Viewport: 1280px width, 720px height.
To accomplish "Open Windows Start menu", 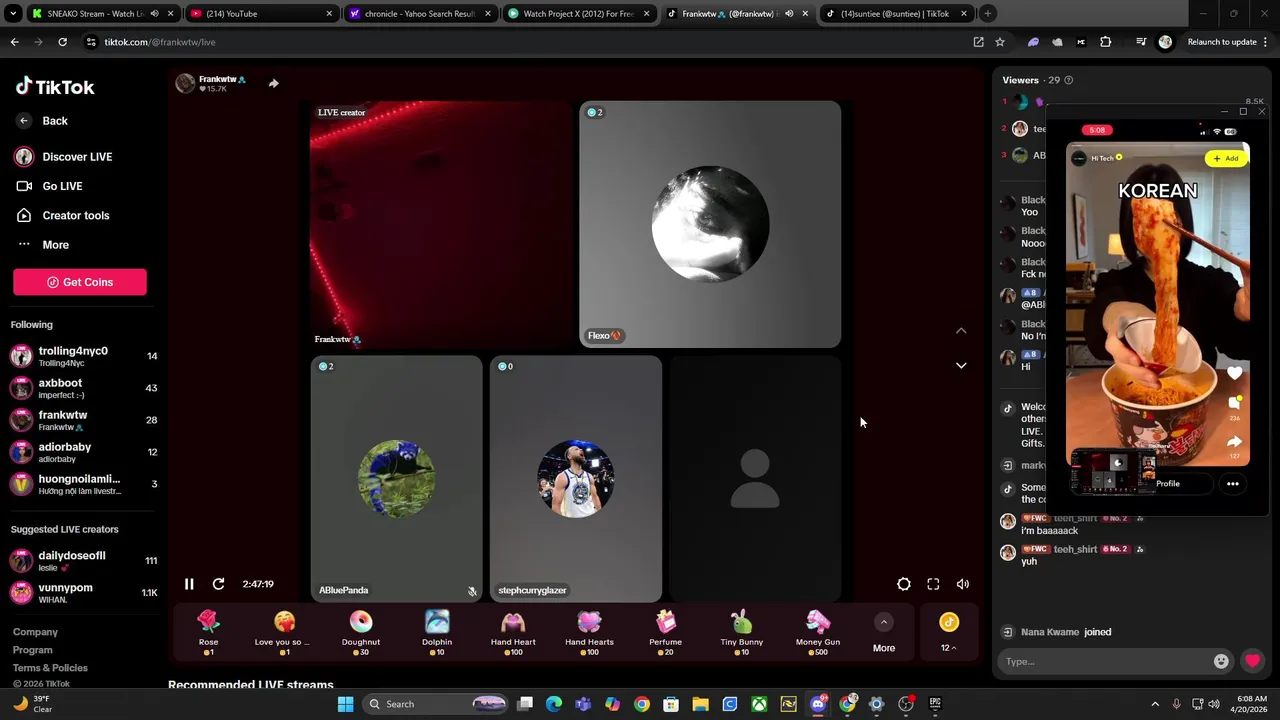I will [345, 704].
